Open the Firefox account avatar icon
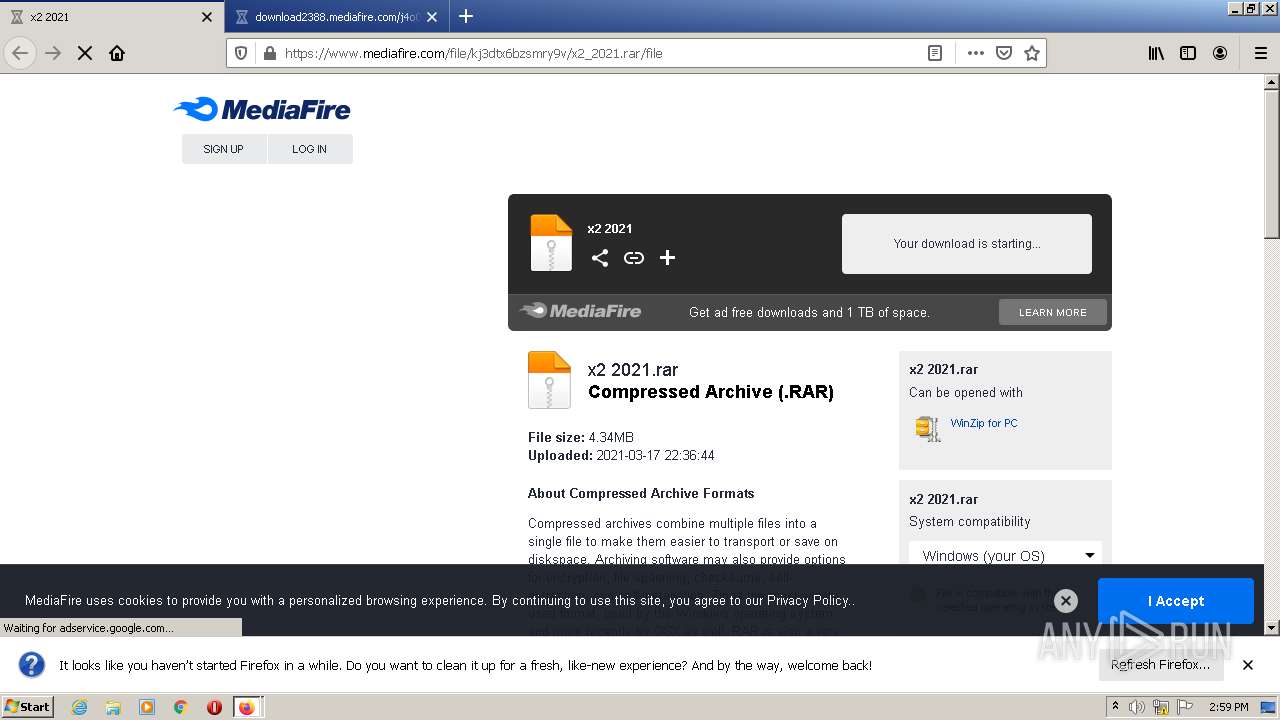The height and width of the screenshot is (720, 1280). click(1220, 53)
